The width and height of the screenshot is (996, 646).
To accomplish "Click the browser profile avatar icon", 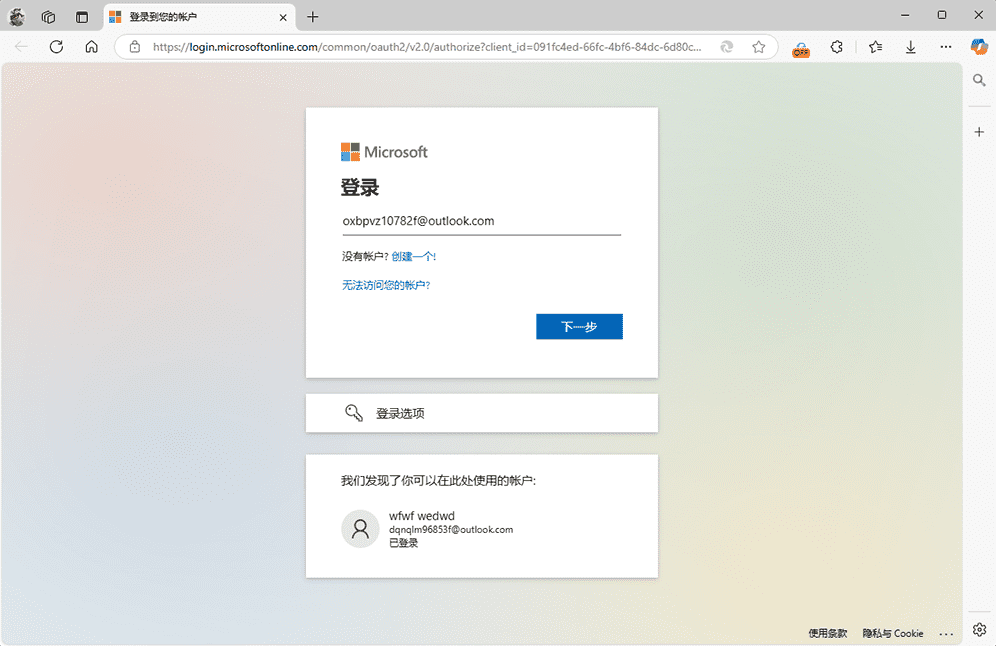I will point(17,17).
